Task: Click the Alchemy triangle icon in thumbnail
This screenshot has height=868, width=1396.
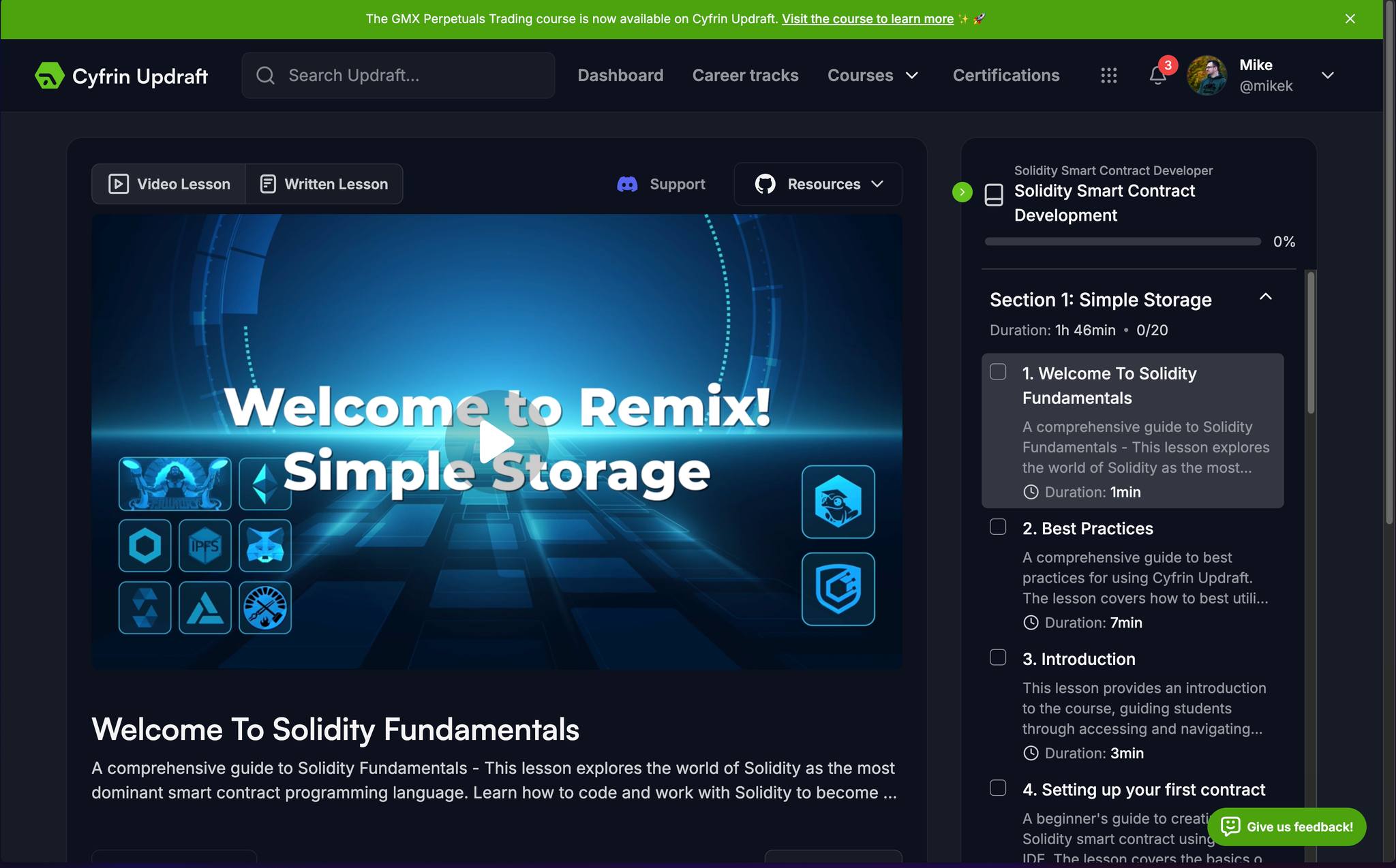Action: click(205, 608)
